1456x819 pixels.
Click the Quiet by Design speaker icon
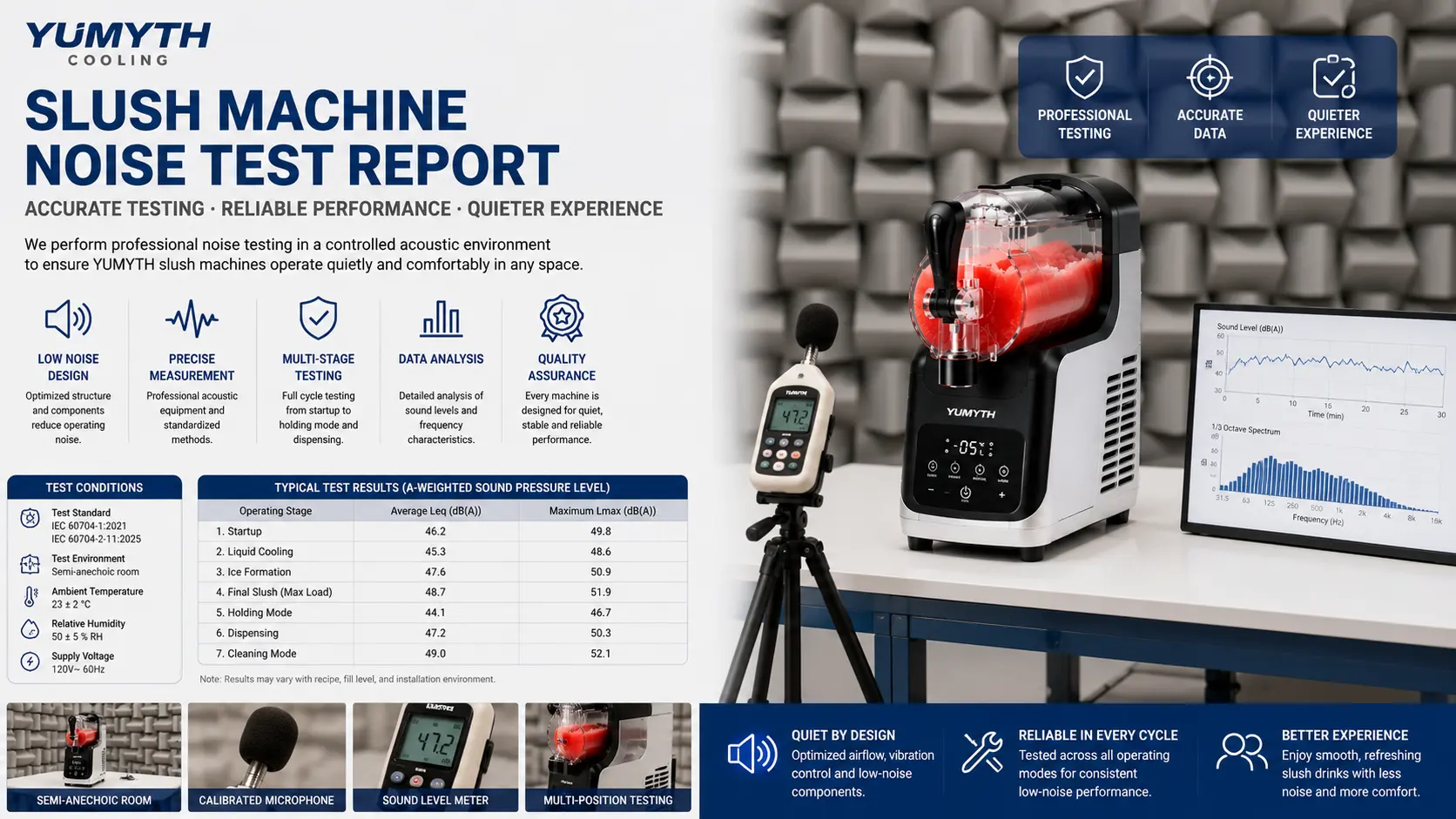752,754
